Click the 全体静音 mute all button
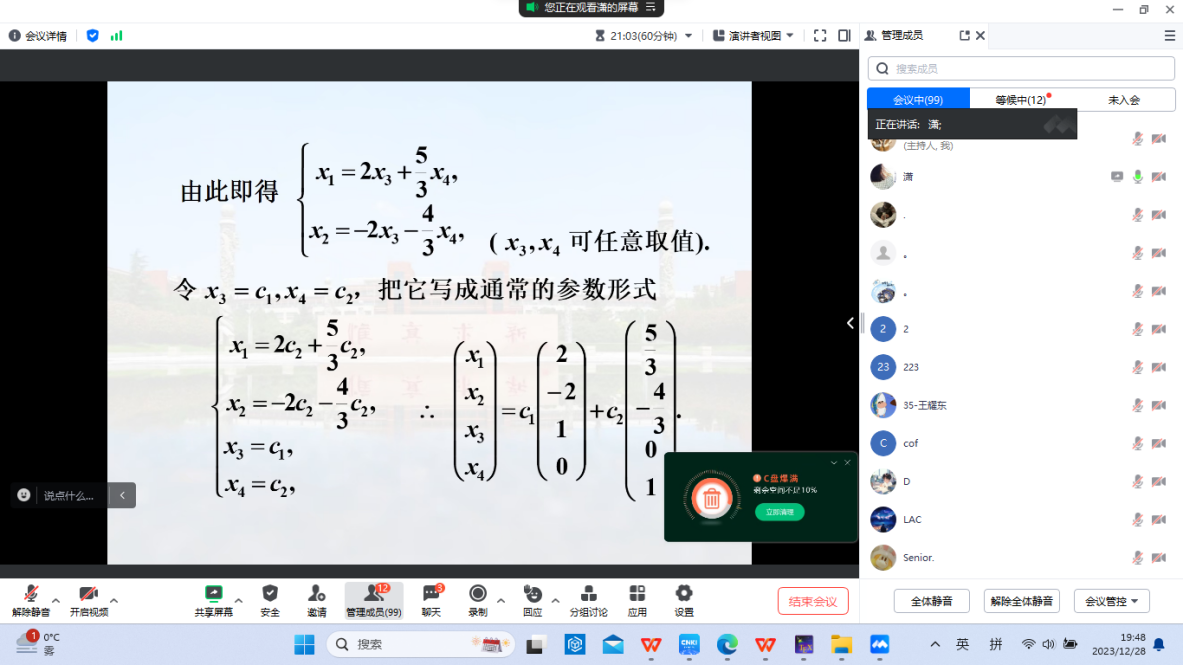 pyautogui.click(x=931, y=601)
